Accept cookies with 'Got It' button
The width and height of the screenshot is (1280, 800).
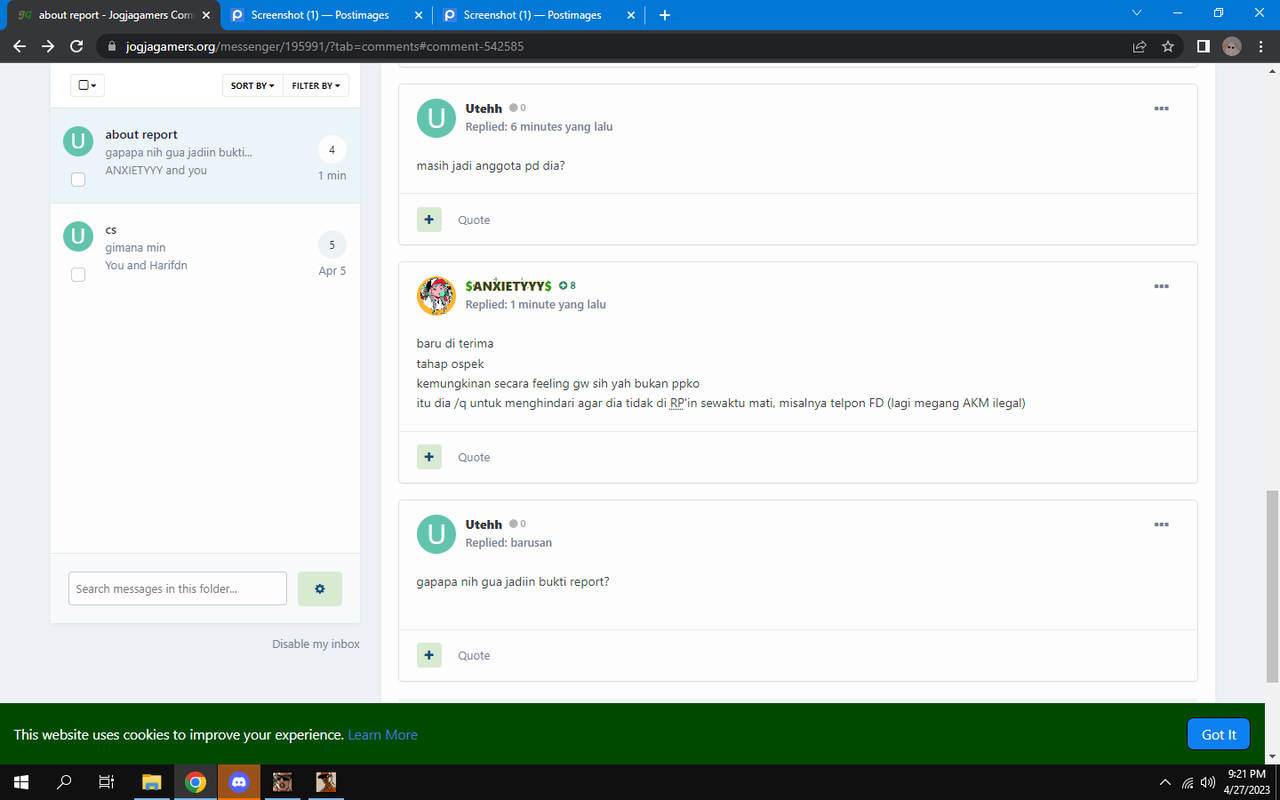point(1219,734)
